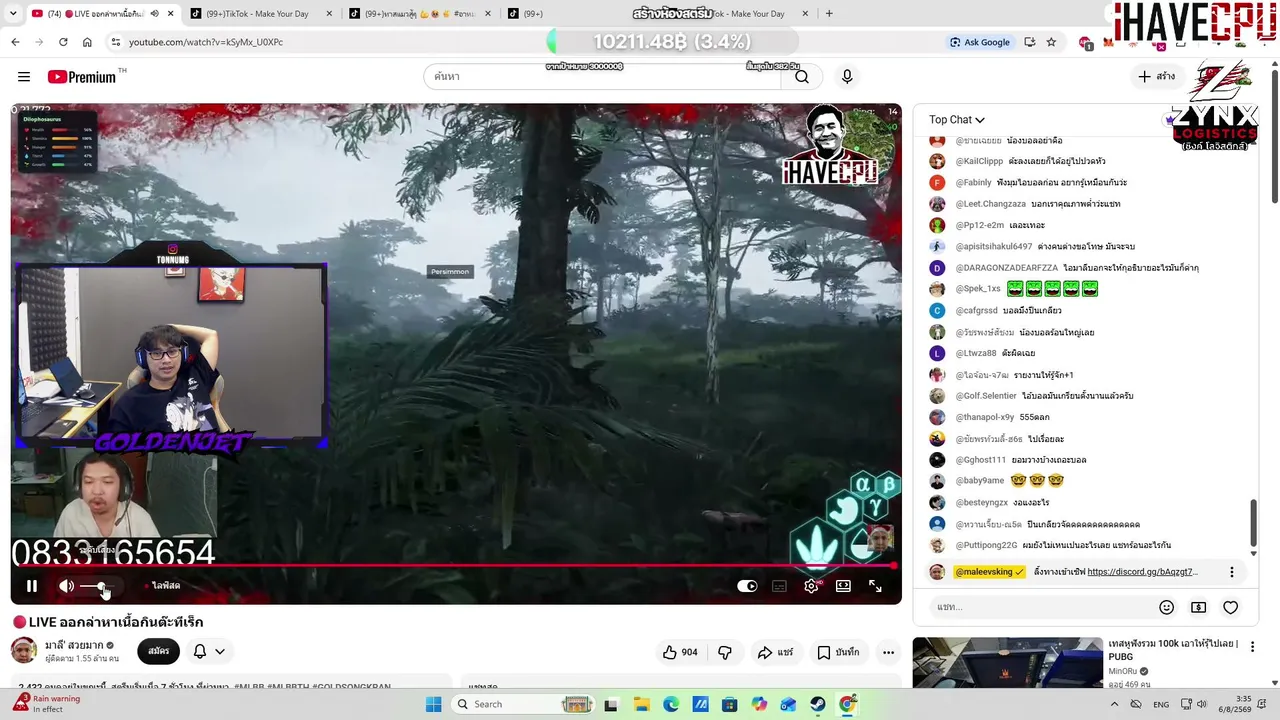Viewport: 1280px width, 720px height.
Task: Focus the YouTube search box ค้นหา
Action: pos(602,77)
